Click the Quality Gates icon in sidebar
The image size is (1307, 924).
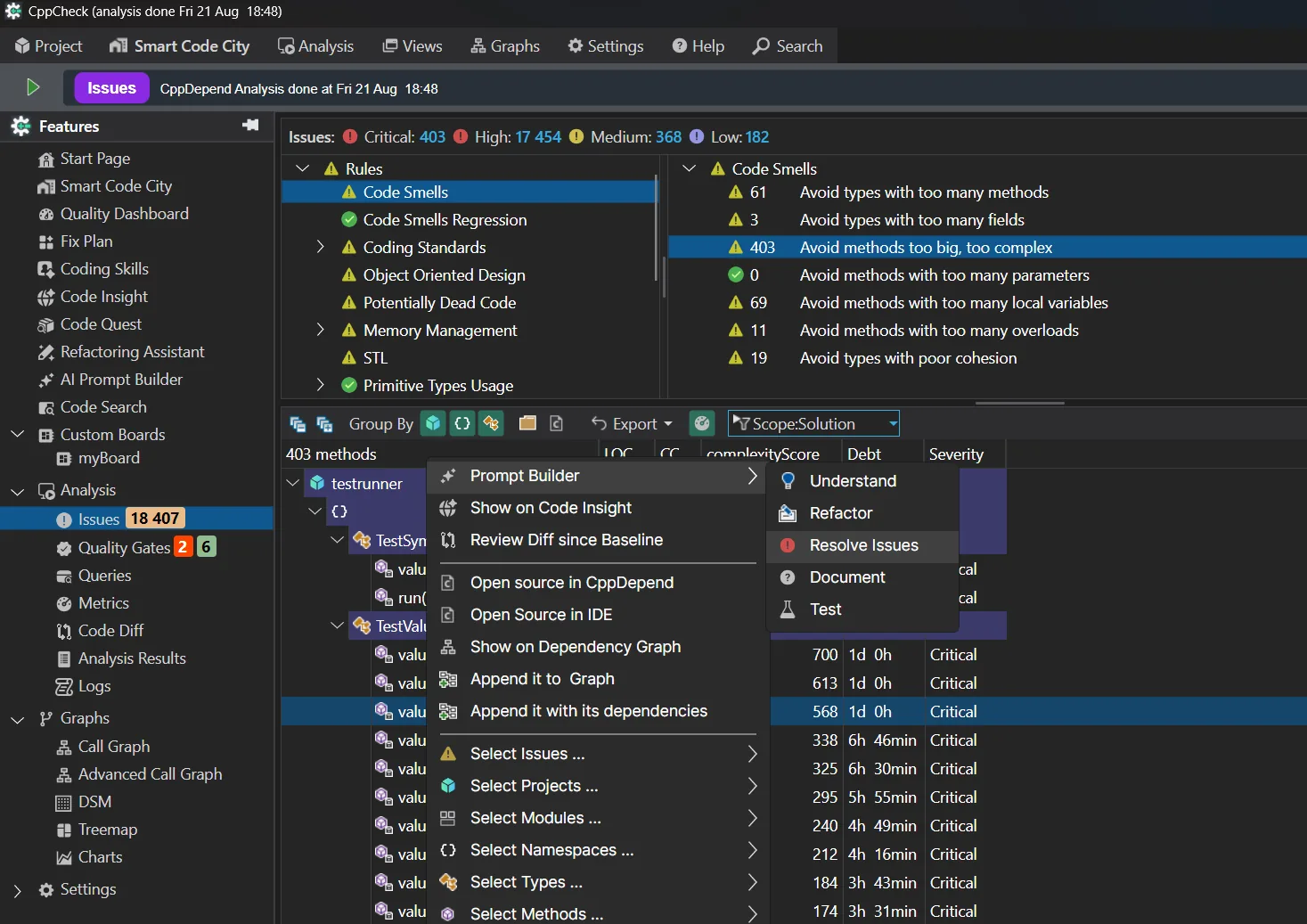64,549
